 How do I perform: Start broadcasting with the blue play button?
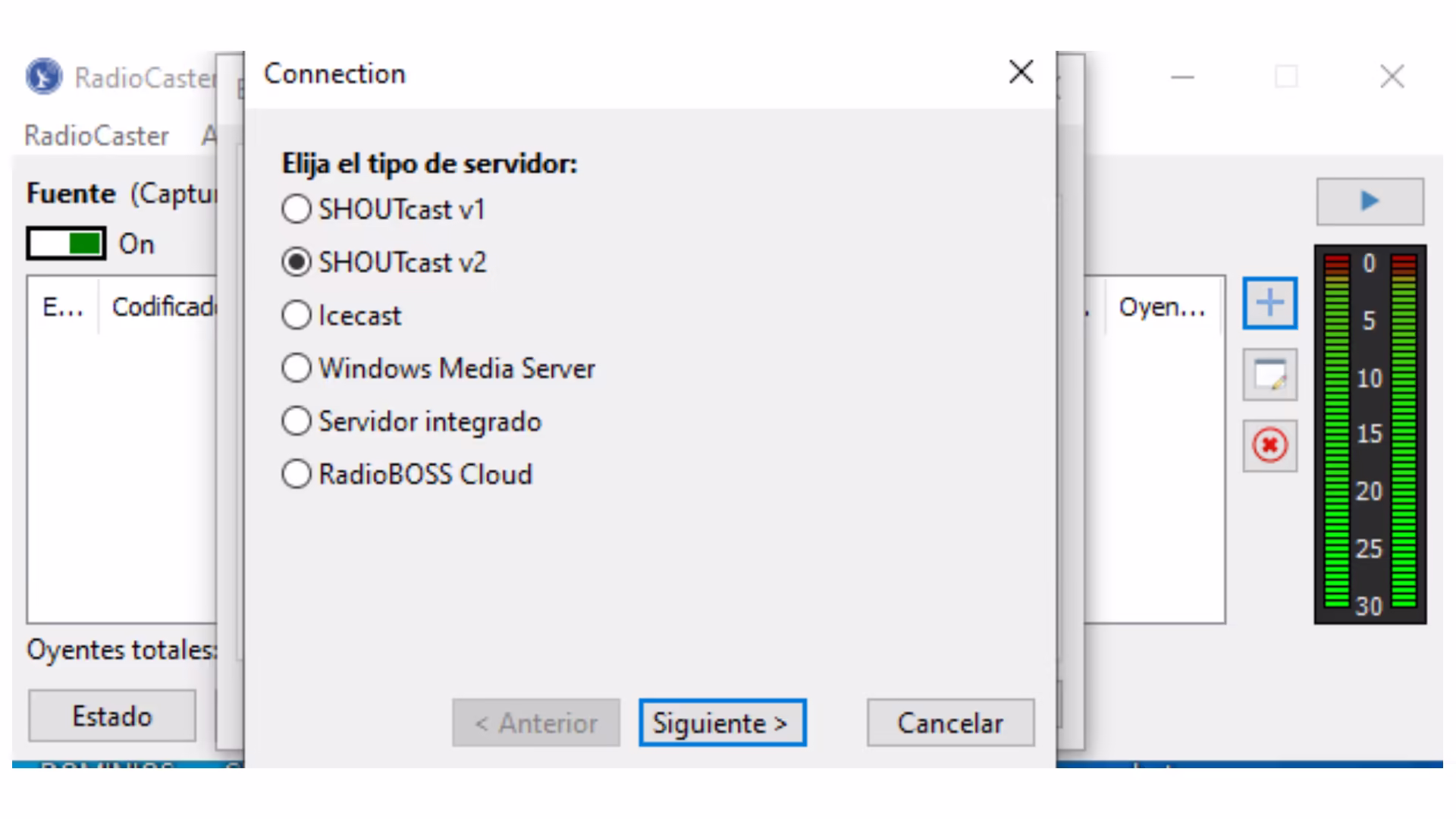click(x=1370, y=201)
